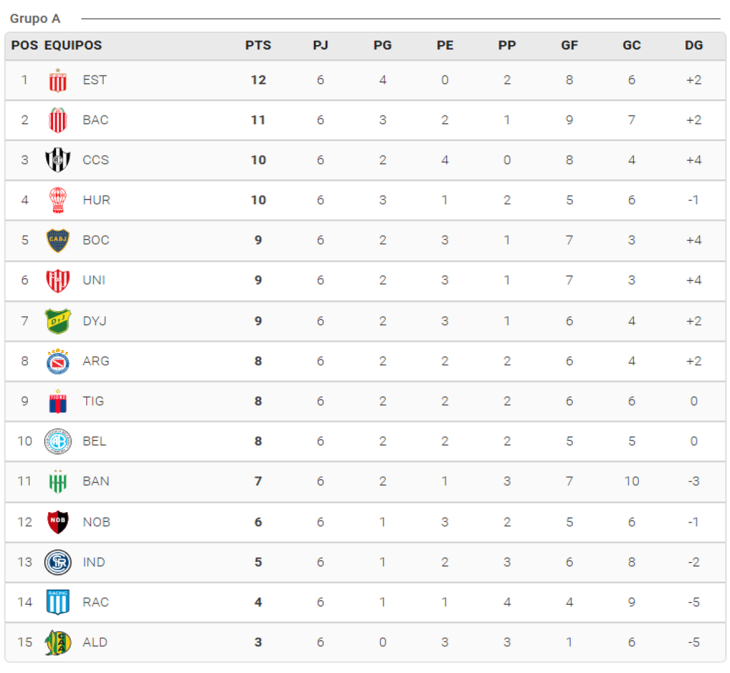This screenshot has width=730, height=673.
Task: Click the DG column header
Action: (694, 46)
